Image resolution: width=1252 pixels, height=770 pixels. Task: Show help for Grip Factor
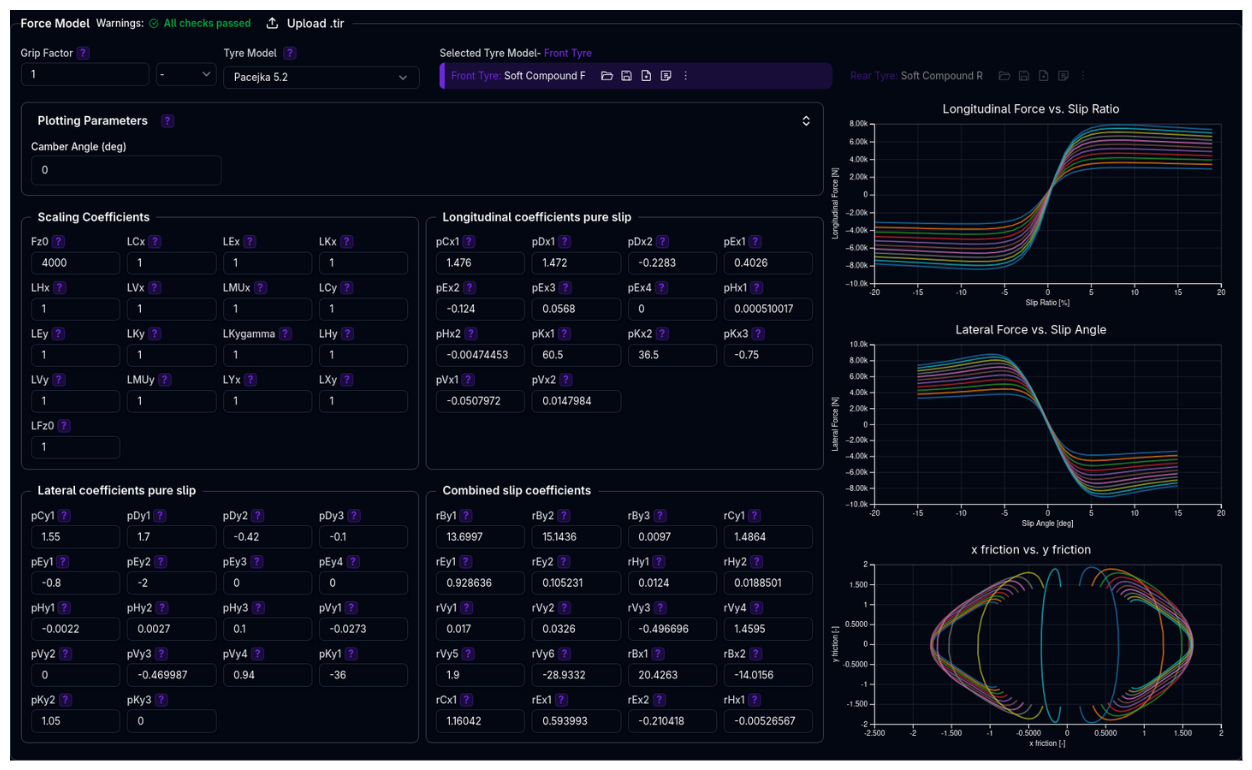click(x=83, y=53)
